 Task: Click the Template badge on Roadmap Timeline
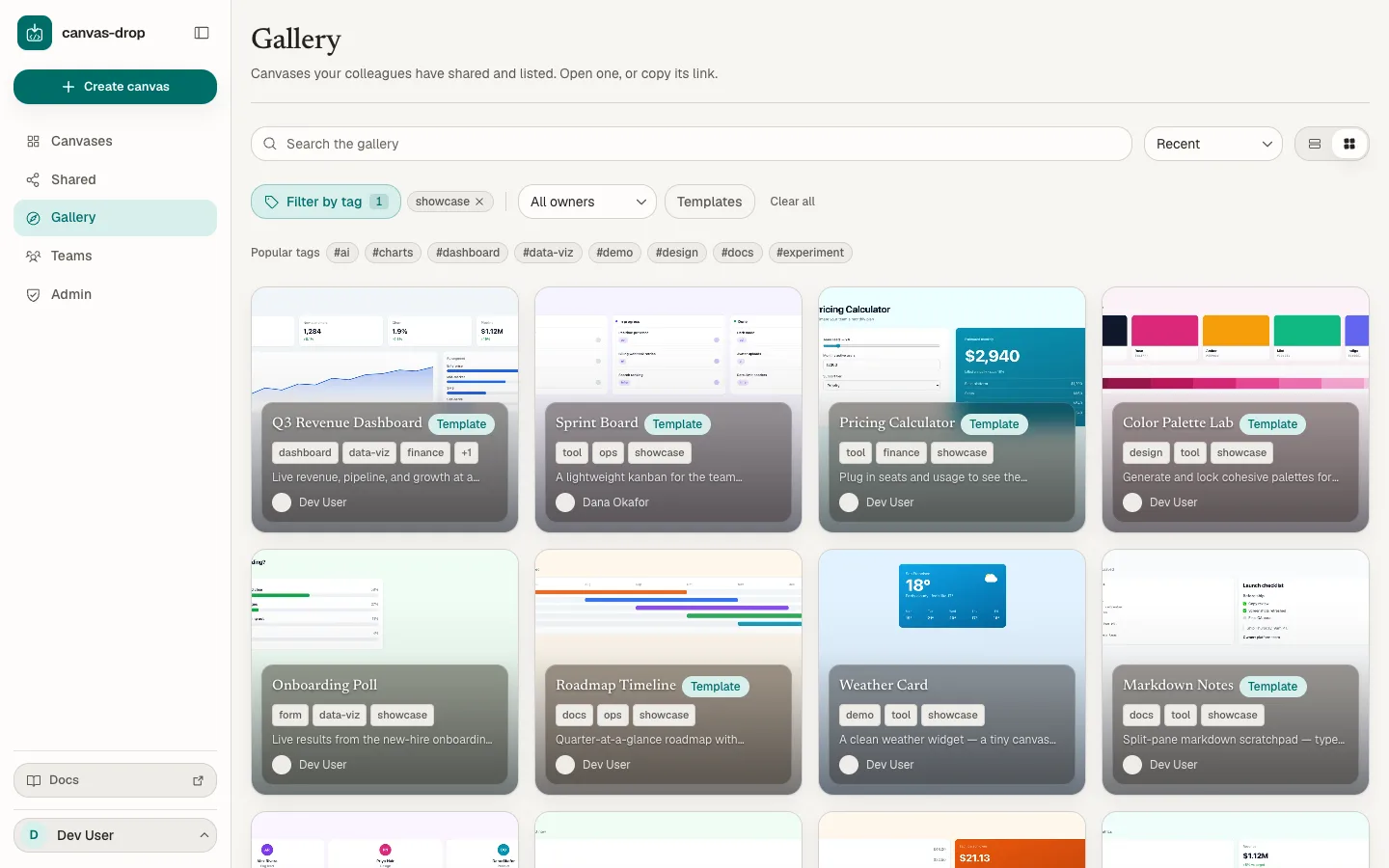tap(716, 687)
